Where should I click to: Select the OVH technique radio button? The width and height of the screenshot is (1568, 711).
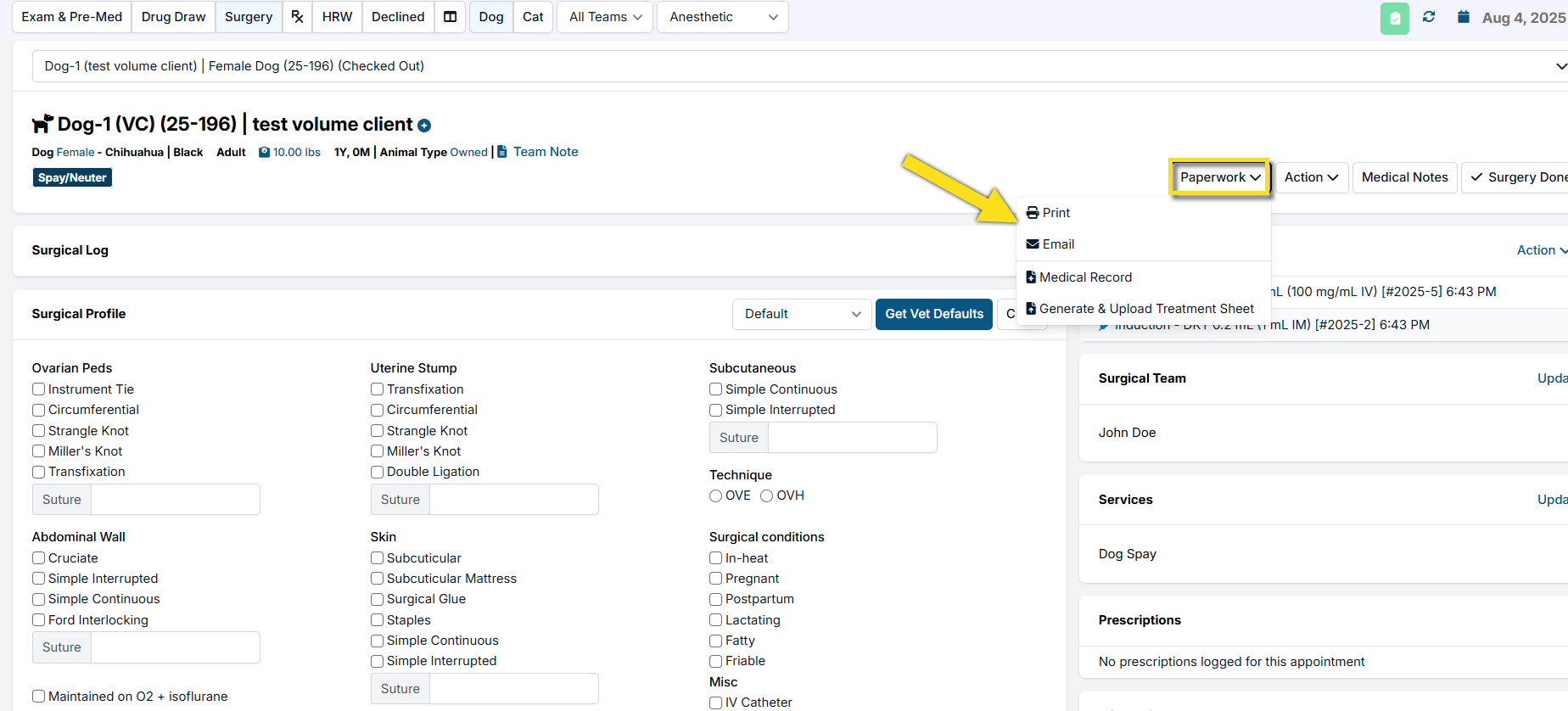pos(767,495)
